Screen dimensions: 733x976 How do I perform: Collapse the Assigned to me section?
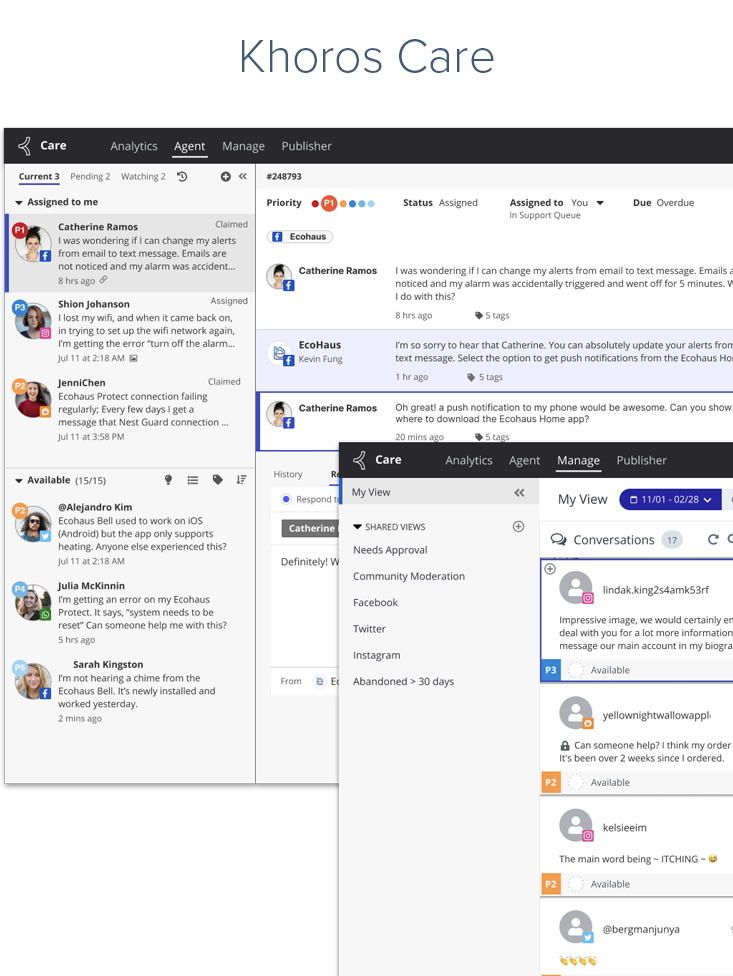[x=19, y=202]
